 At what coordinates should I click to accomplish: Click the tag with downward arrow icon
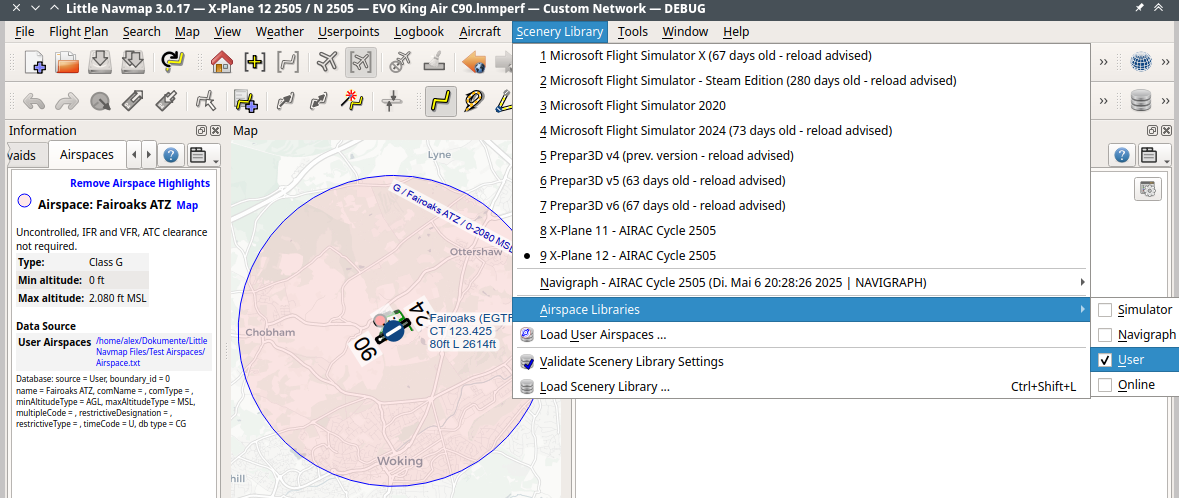tap(165, 101)
